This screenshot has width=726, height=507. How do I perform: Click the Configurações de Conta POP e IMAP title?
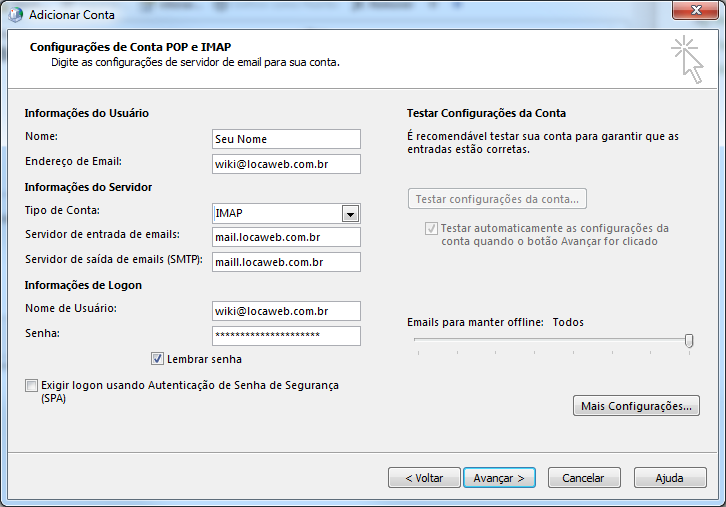(x=131, y=47)
